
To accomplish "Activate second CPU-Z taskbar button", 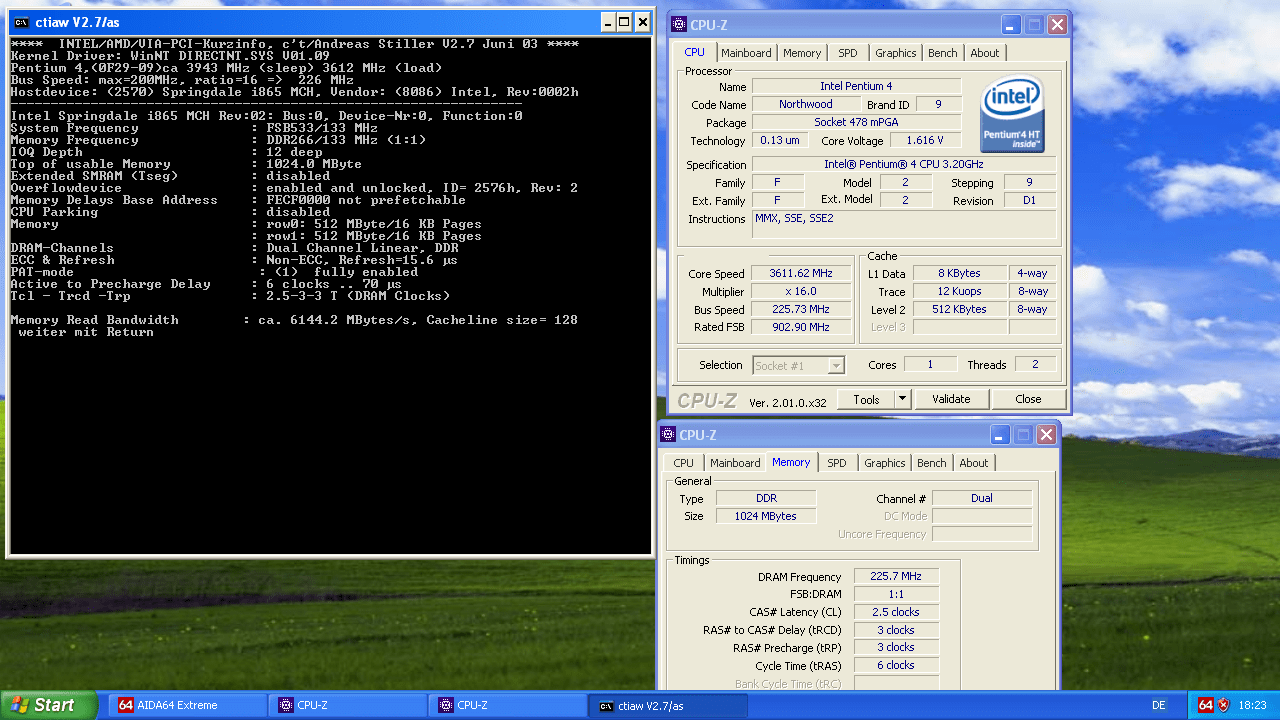I will click(x=508, y=705).
